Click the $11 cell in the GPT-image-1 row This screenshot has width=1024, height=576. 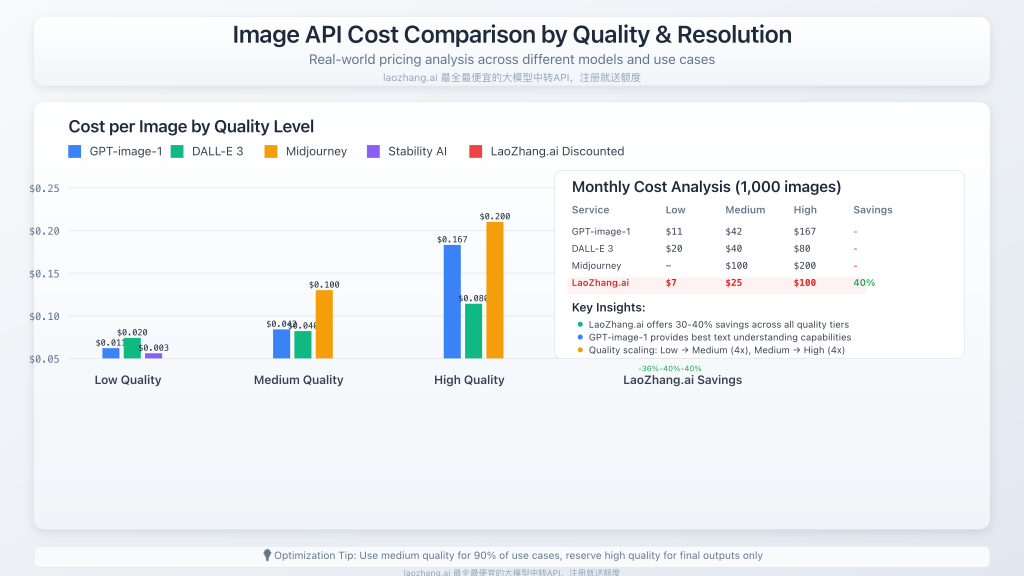pyautogui.click(x=674, y=231)
